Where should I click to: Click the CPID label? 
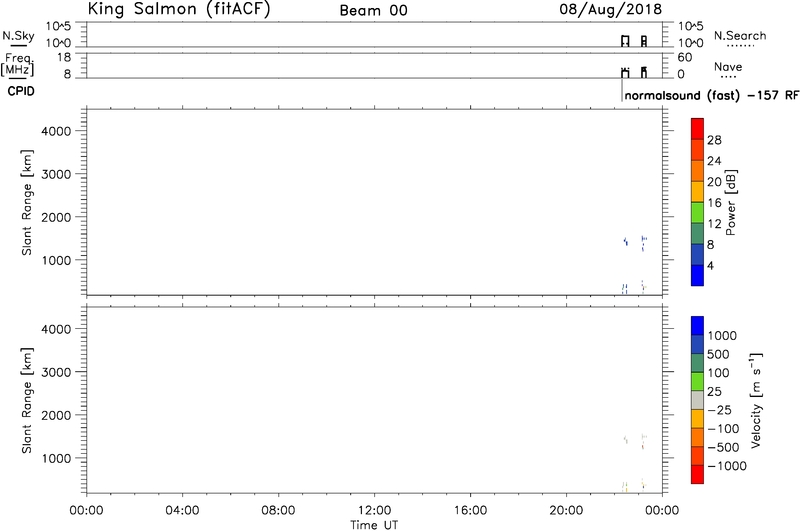pos(21,91)
